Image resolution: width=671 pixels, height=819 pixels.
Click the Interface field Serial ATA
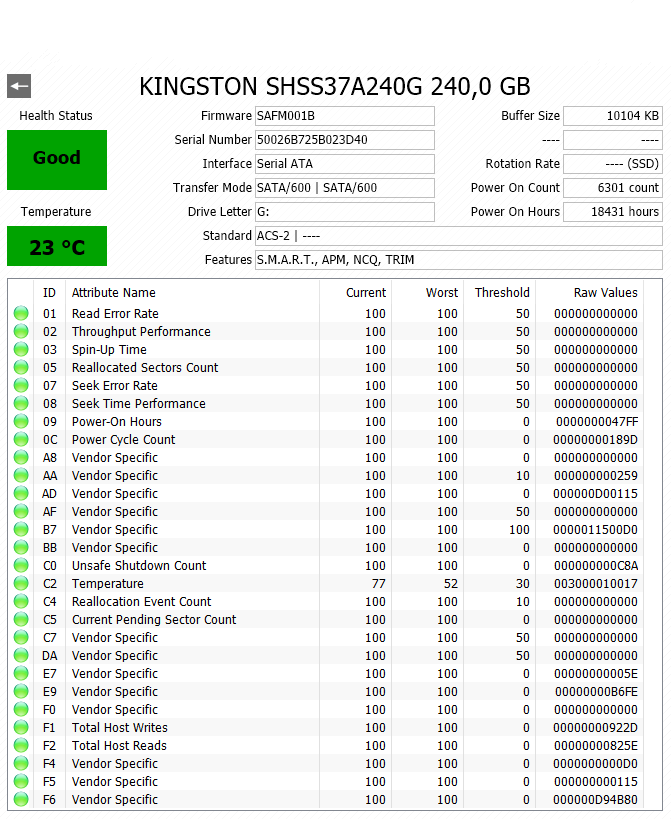345,164
